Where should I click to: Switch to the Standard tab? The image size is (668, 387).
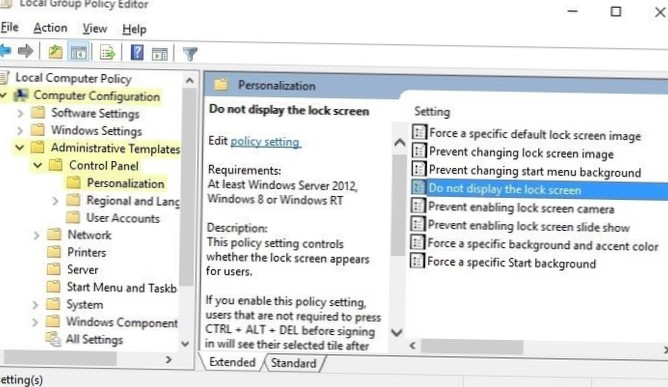[294, 363]
